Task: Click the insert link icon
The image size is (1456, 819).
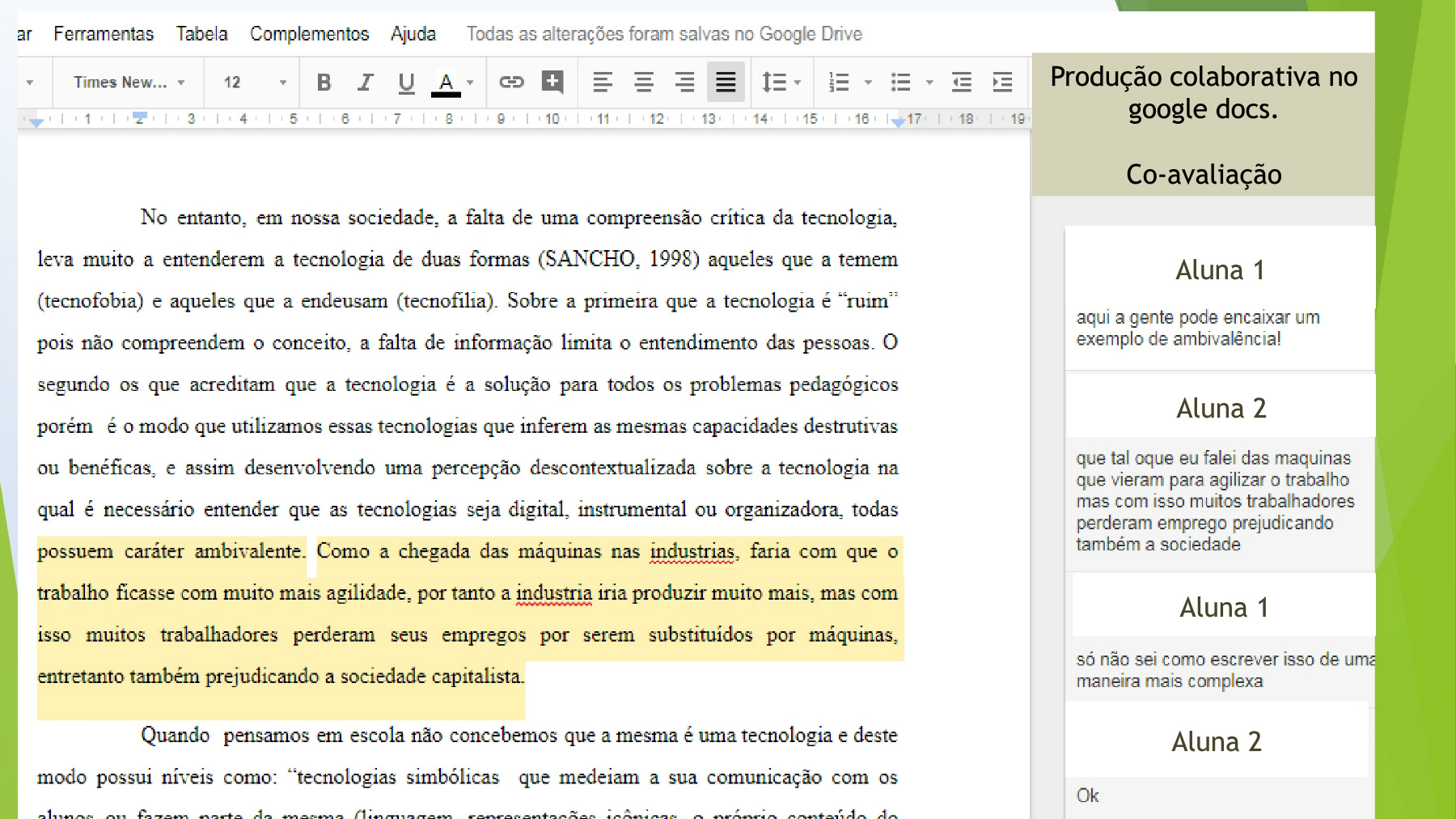Action: [x=511, y=82]
